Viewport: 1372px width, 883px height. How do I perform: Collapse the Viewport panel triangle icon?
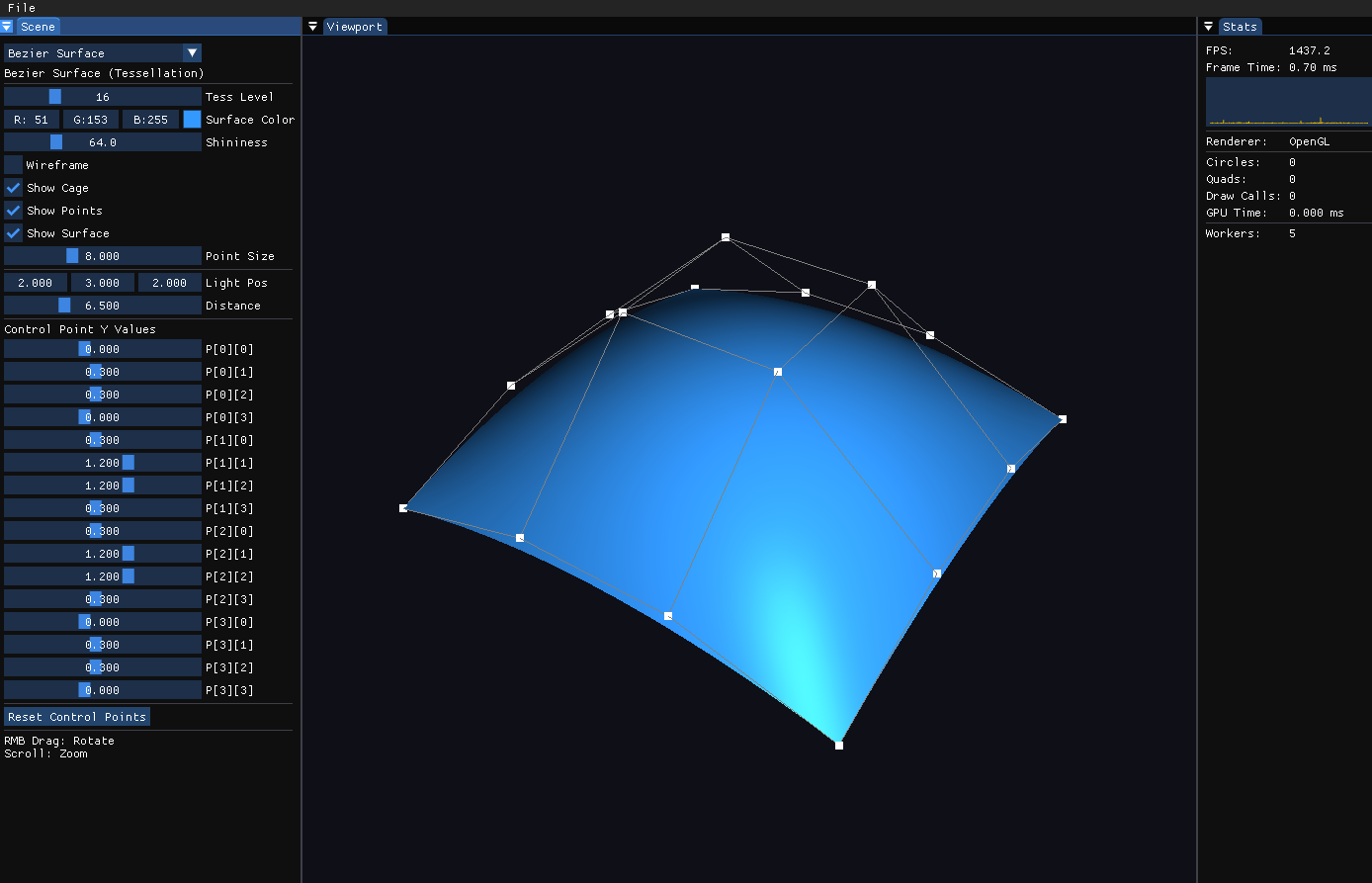pyautogui.click(x=312, y=27)
